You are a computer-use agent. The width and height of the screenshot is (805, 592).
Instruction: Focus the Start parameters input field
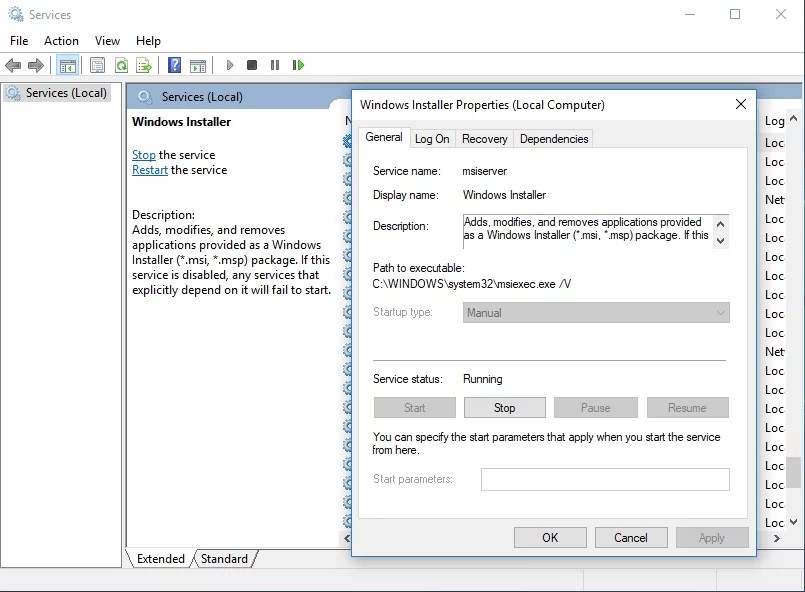605,479
